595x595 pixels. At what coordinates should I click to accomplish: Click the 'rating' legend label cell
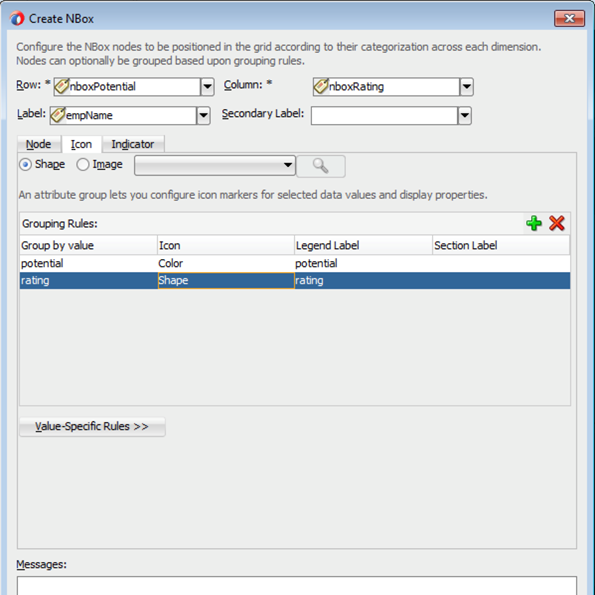363,281
